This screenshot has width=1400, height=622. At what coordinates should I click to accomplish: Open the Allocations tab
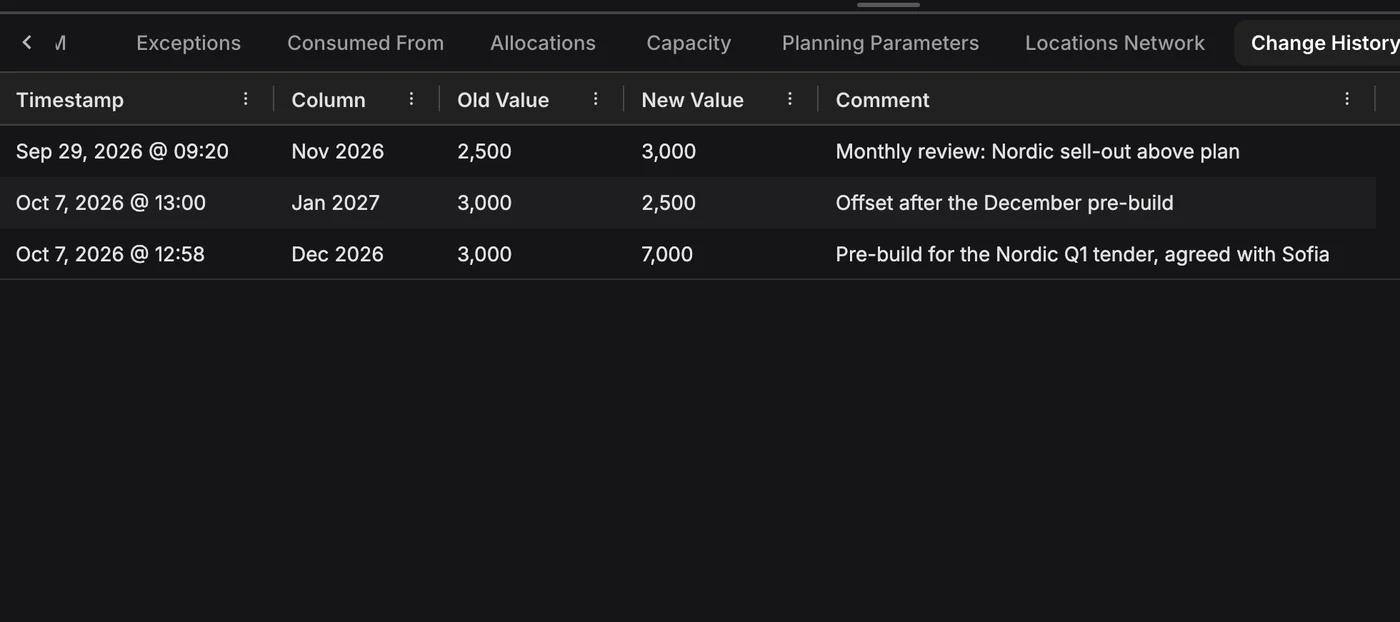coord(543,43)
